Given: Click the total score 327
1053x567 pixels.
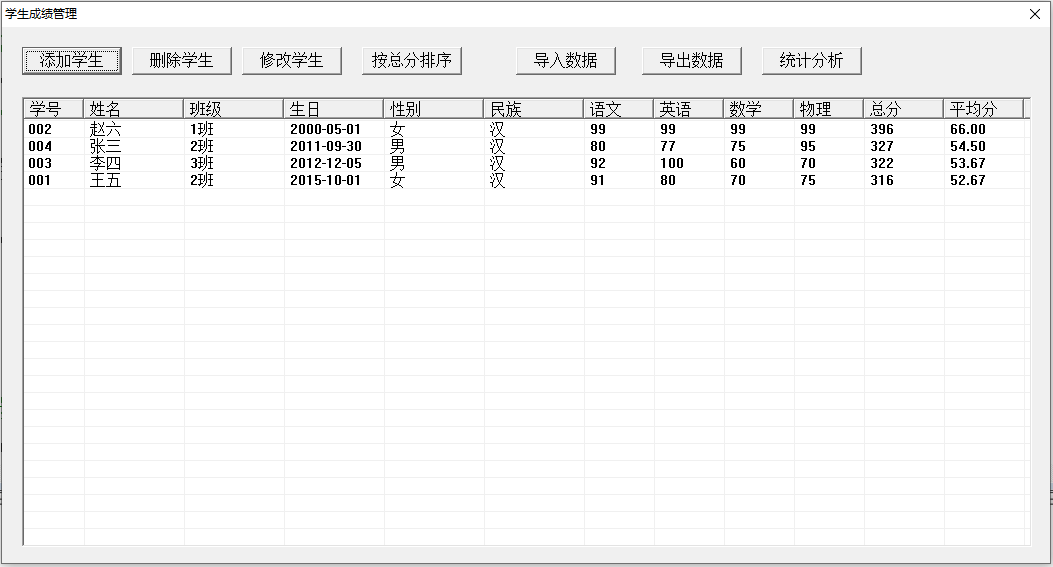Looking at the screenshot, I should pos(882,146).
